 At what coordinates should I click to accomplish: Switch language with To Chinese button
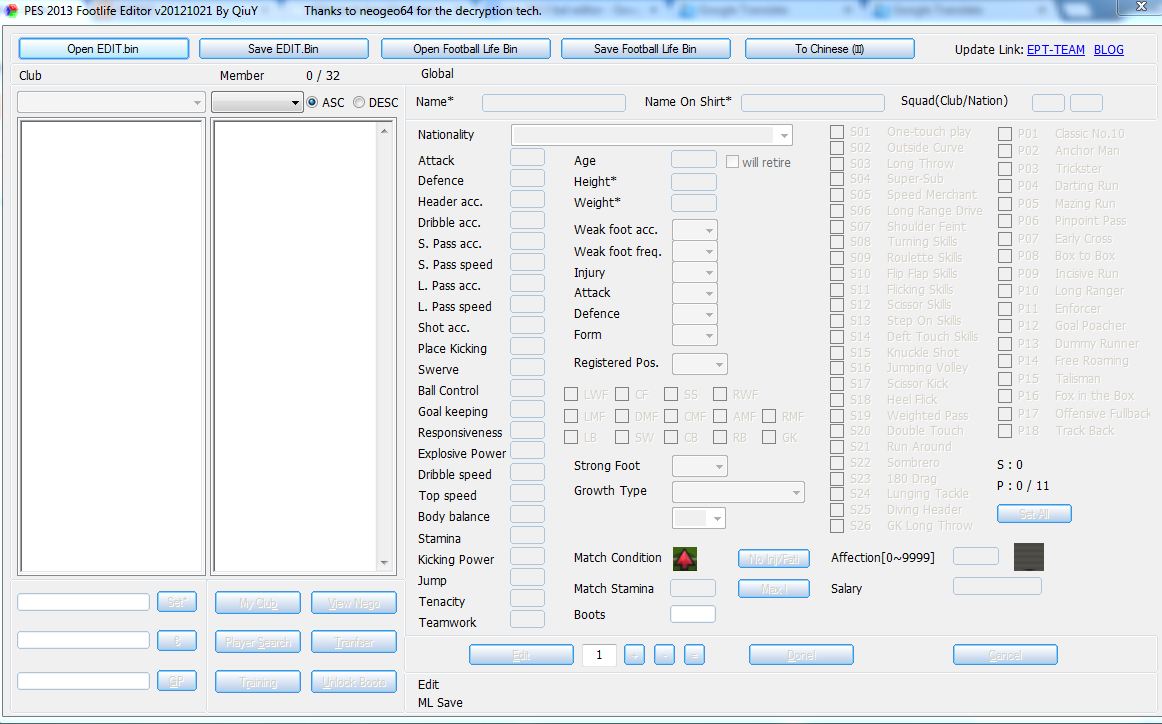pyautogui.click(x=829, y=48)
